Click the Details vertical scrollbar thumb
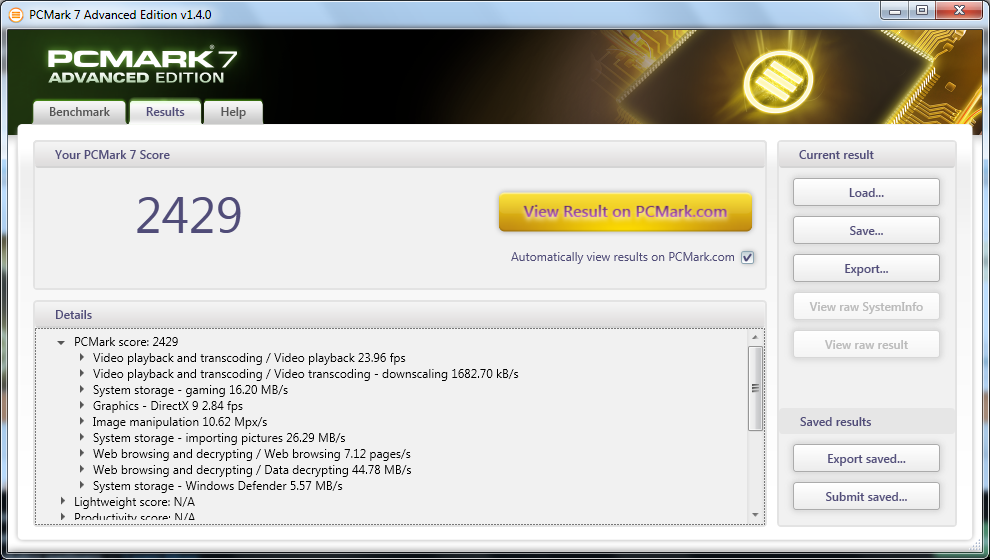 click(x=755, y=388)
